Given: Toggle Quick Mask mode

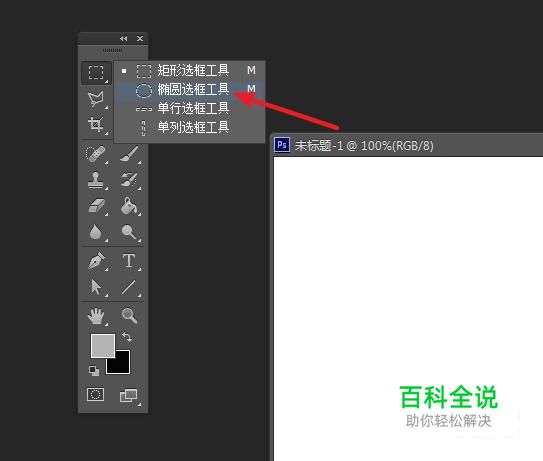Looking at the screenshot, I should point(96,394).
